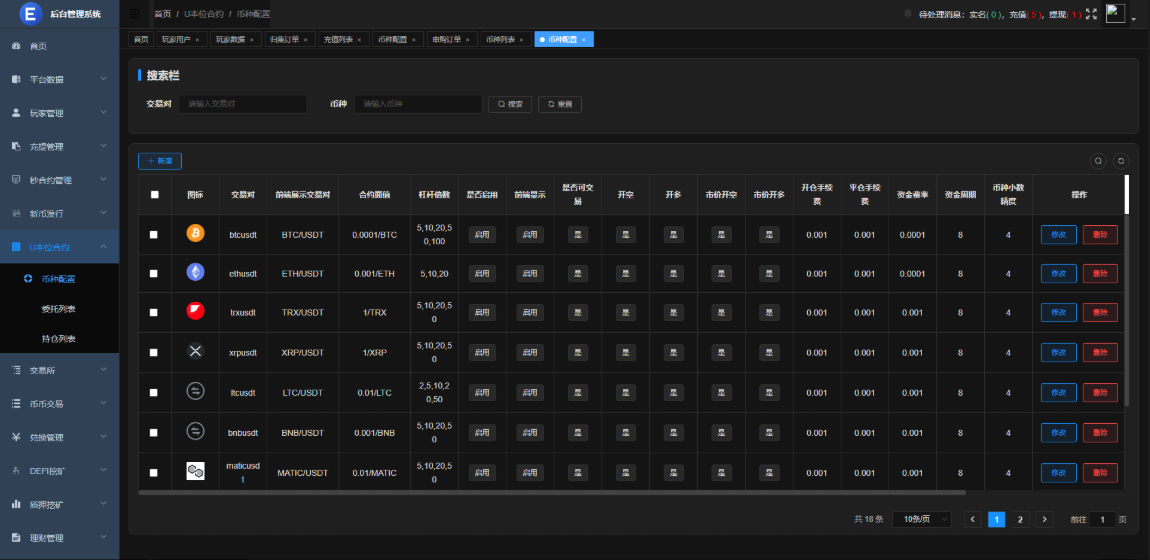Open the user avatar dropdown arrow
The image size is (1150, 560).
point(1133,19)
